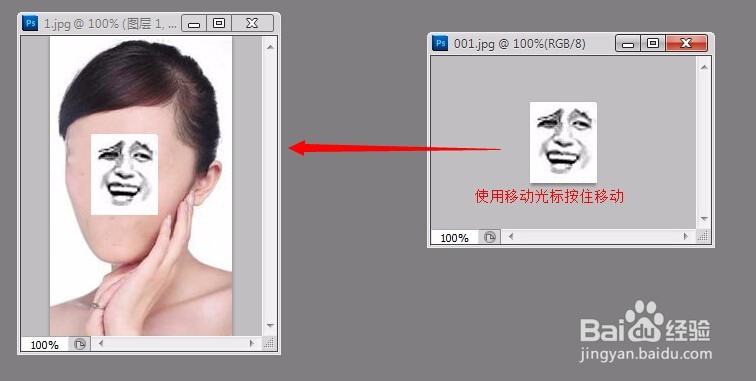Click the scroll left arrow in the 1.jpg window

click(101, 343)
